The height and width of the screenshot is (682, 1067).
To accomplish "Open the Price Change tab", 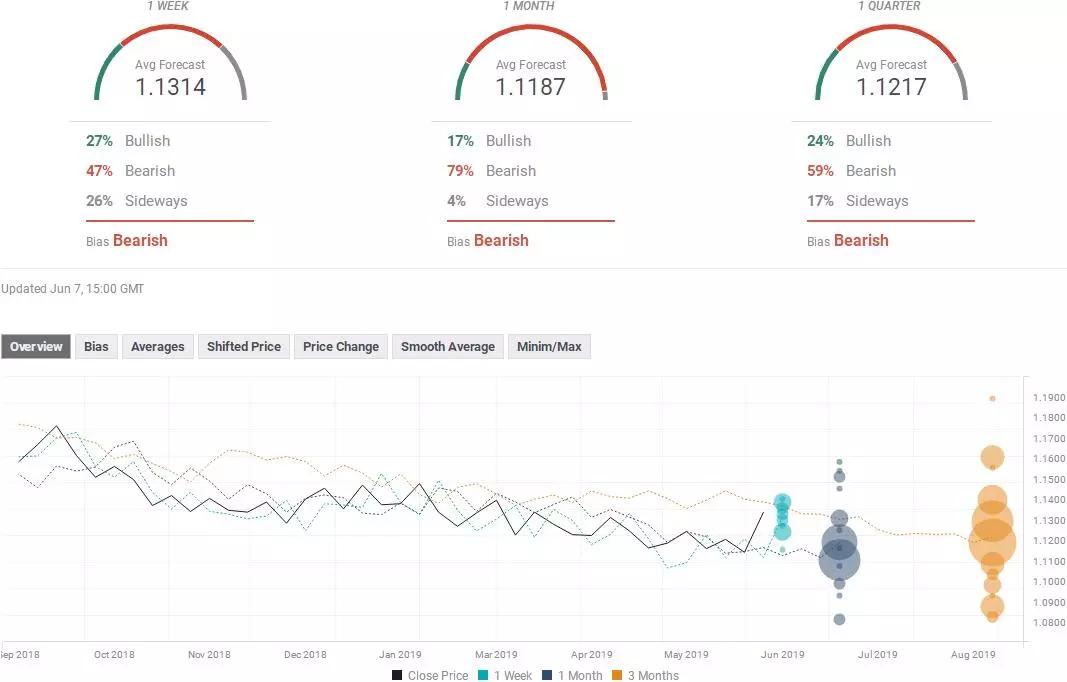I will tap(341, 347).
